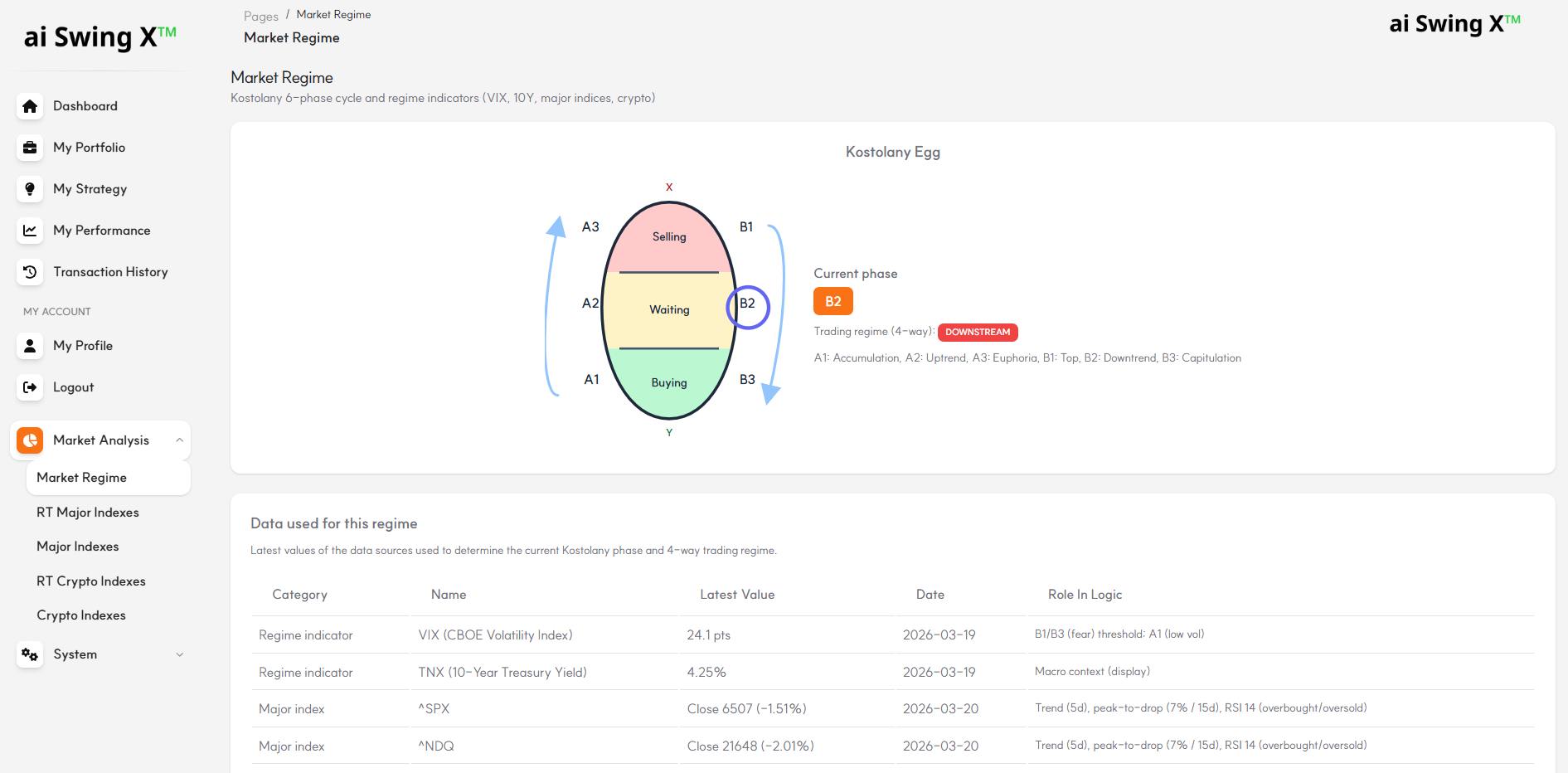Open the Crypto Indexes submenu item
This screenshot has height=773, width=1568.
(x=81, y=615)
